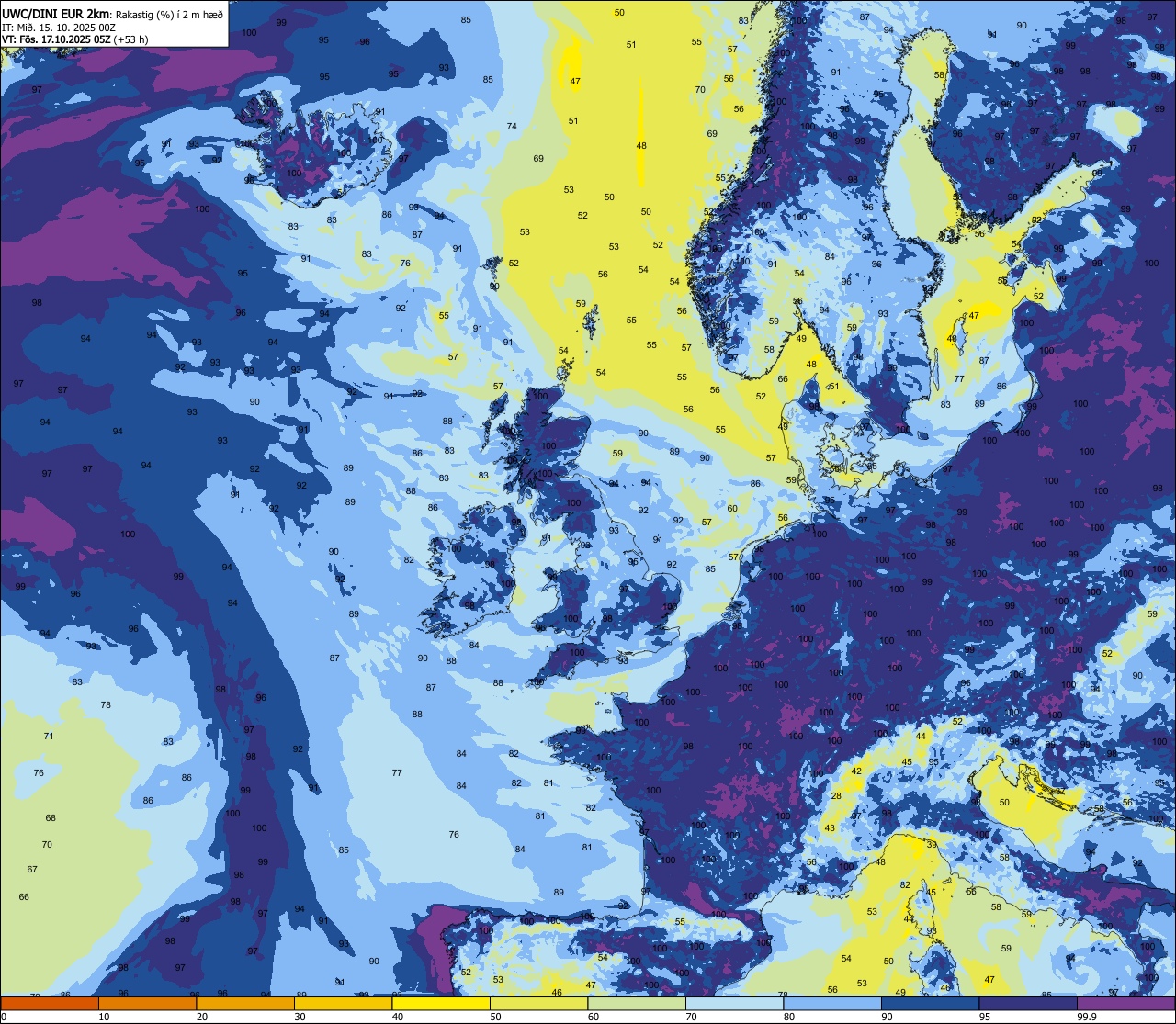The height and width of the screenshot is (1024, 1176).
Task: Click the 'IT: Mið. 15. 10. 2025 00Z' line
Action: click(58, 28)
